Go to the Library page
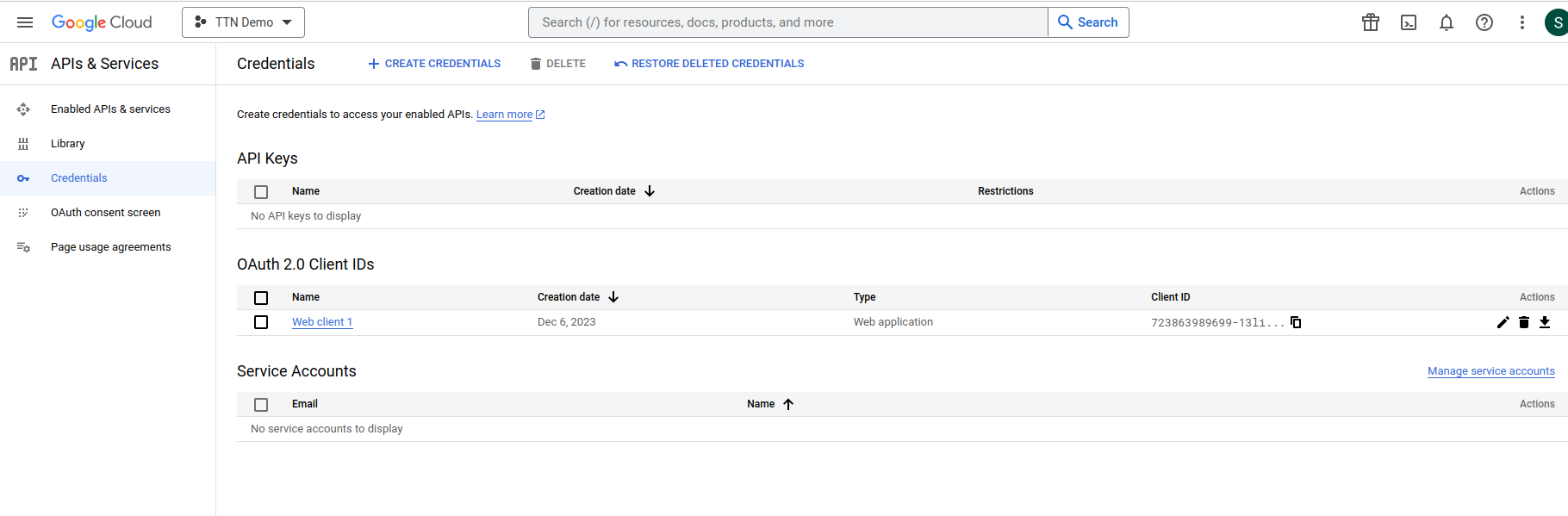 (68, 144)
